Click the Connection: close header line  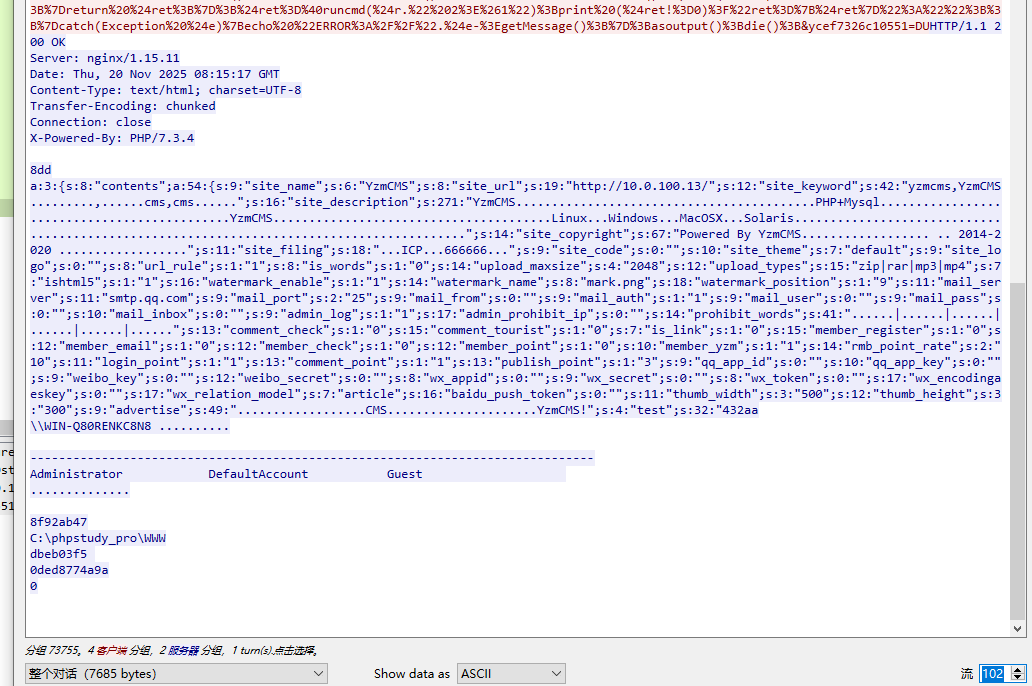90,122
